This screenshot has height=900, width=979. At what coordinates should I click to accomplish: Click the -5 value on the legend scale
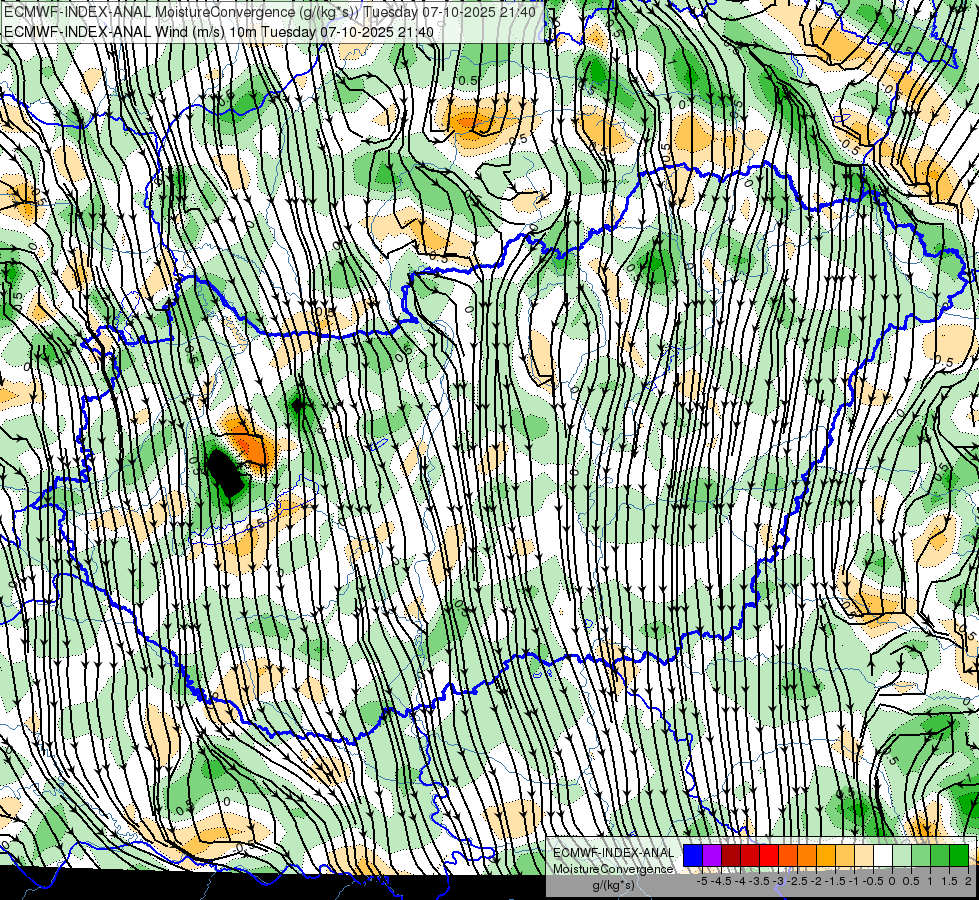click(702, 881)
